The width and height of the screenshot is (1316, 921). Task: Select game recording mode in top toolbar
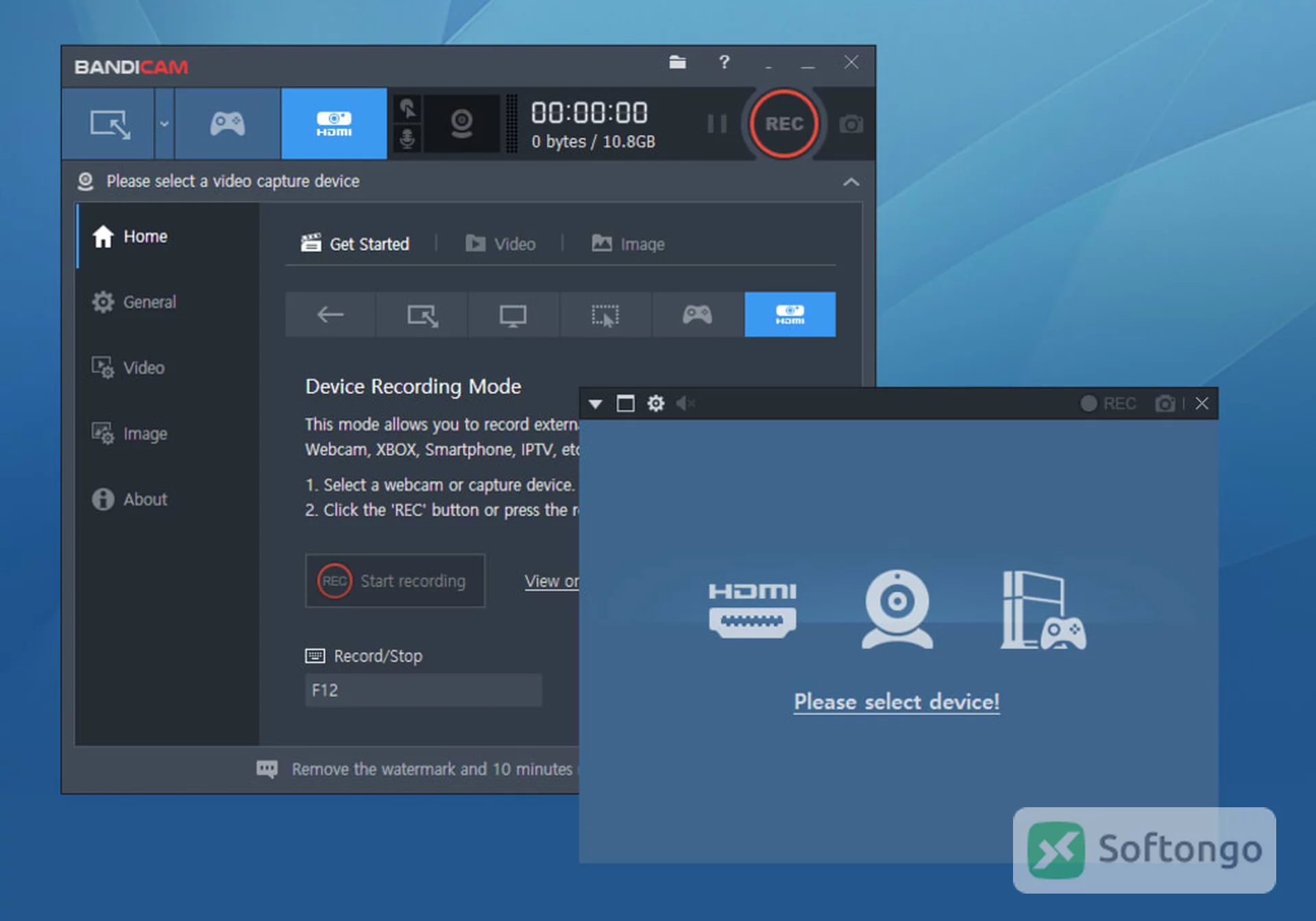point(228,124)
